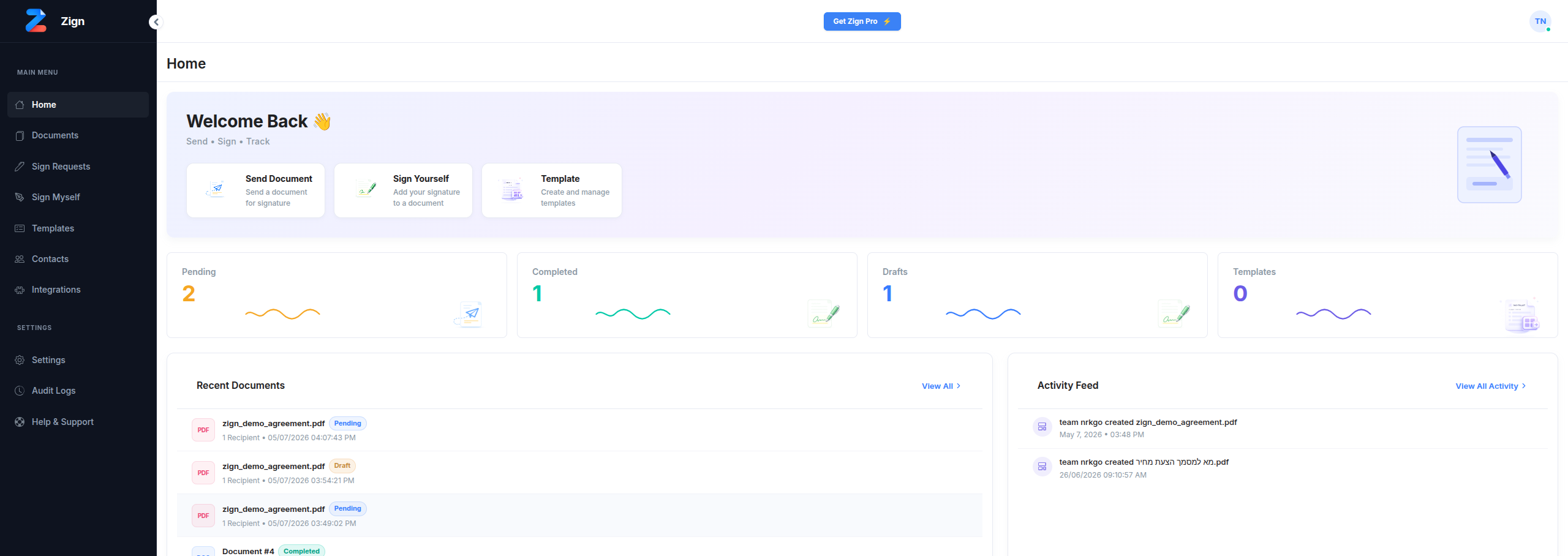Click PDF icon of 04:07:43 PM document

pyautogui.click(x=203, y=430)
